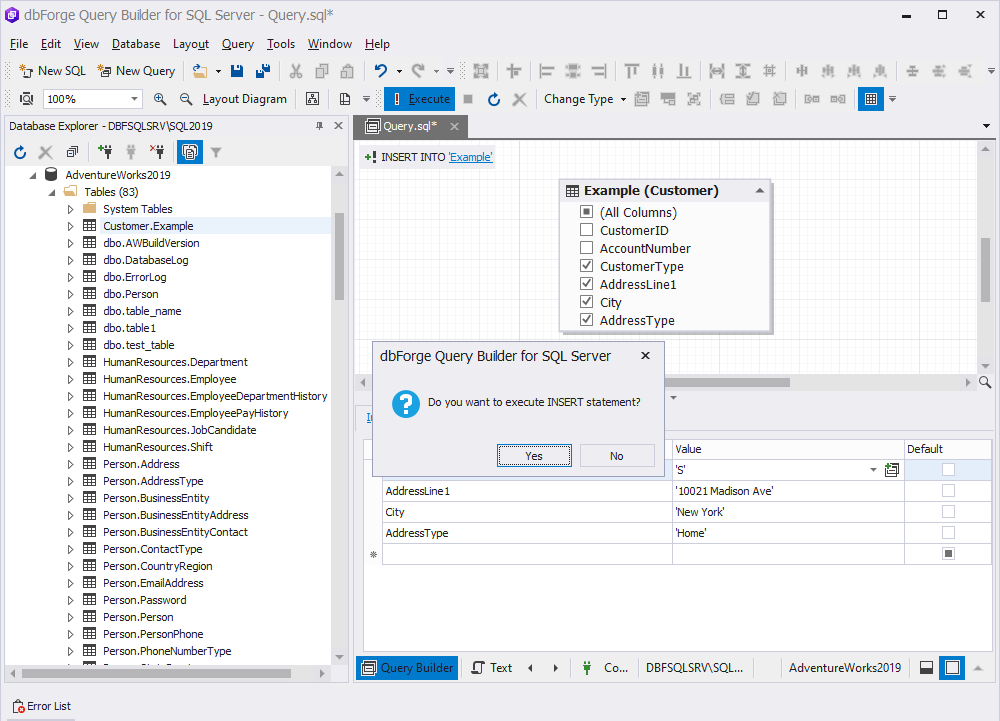Toggle Default checkbox for AddressLine1 row

point(948,490)
